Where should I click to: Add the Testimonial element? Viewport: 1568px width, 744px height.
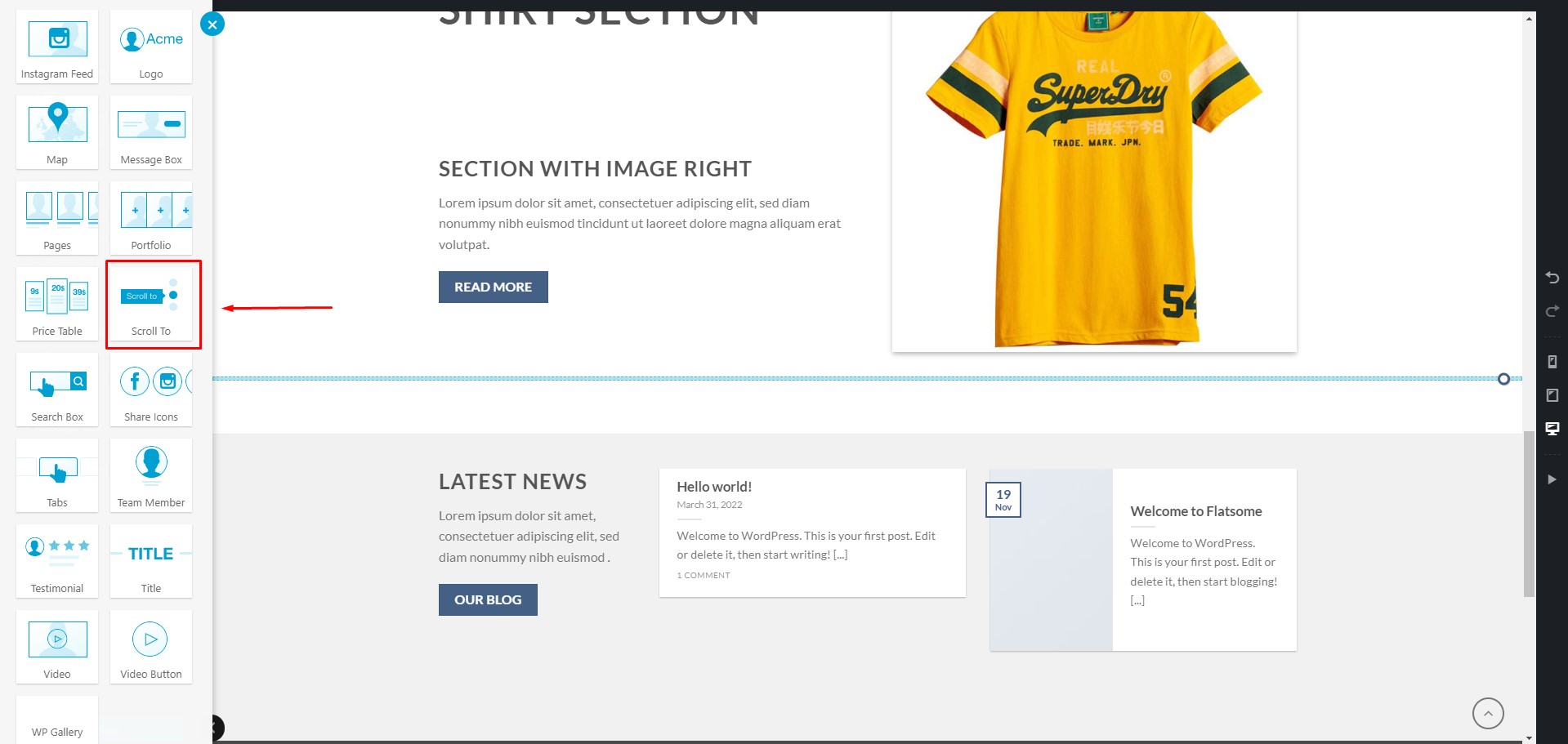(x=57, y=561)
